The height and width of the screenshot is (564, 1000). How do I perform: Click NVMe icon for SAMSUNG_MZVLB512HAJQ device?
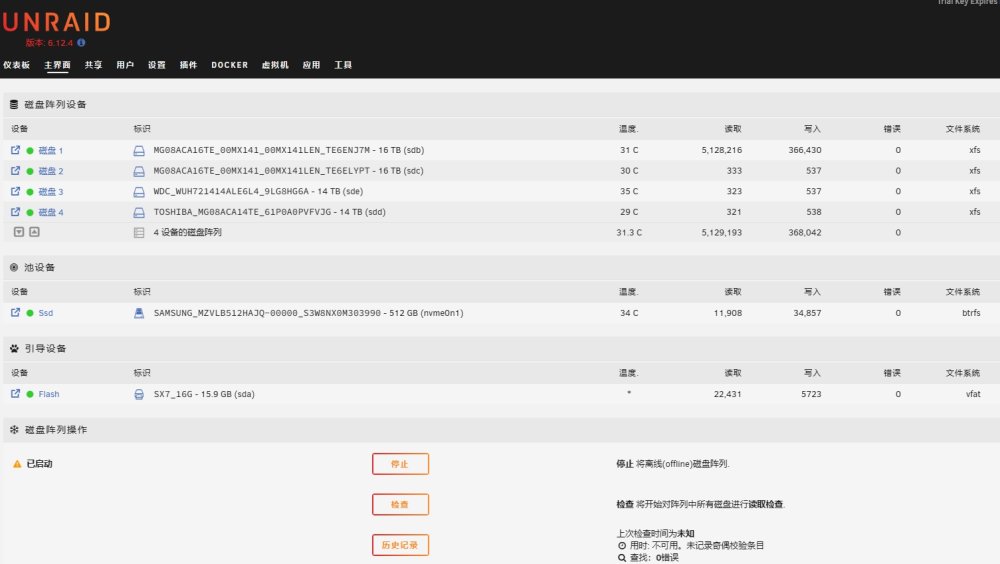click(139, 313)
